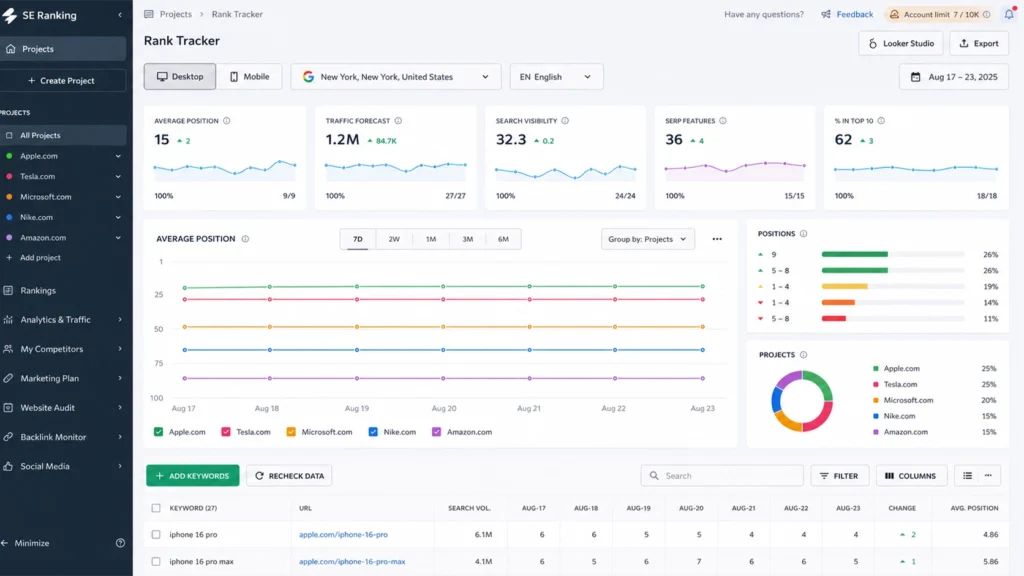Screen dimensions: 1024x576
Task: Open the chart's three-dot options menu
Action: tap(717, 239)
